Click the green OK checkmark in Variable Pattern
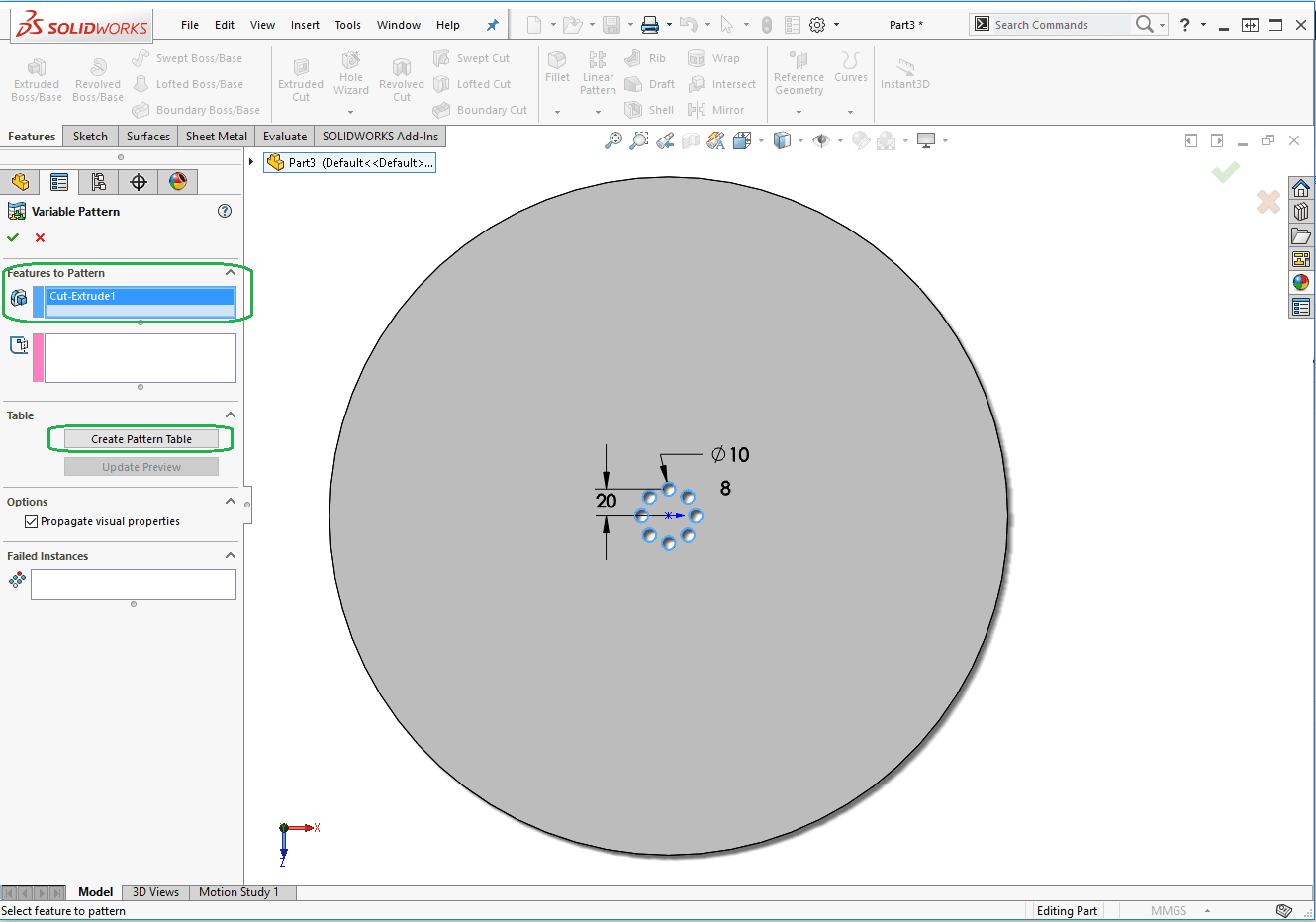Image resolution: width=1316 pixels, height=922 pixels. 13,237
